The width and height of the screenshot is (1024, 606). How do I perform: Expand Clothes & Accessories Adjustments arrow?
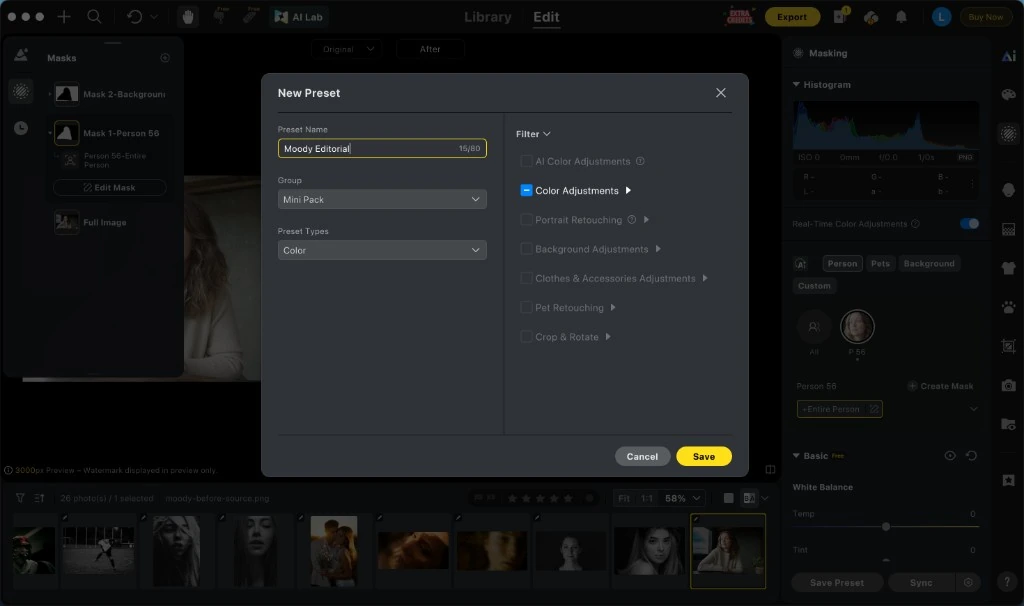(x=705, y=278)
